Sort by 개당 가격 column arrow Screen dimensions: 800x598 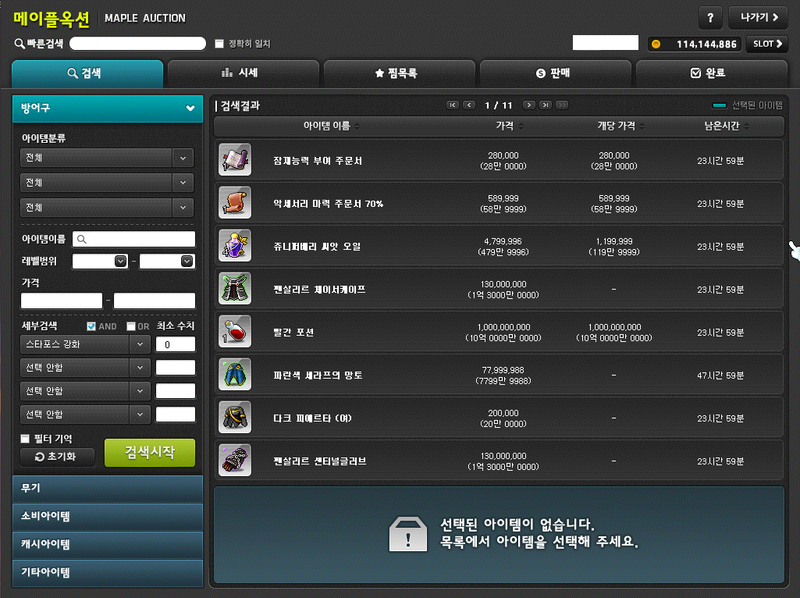(642, 126)
